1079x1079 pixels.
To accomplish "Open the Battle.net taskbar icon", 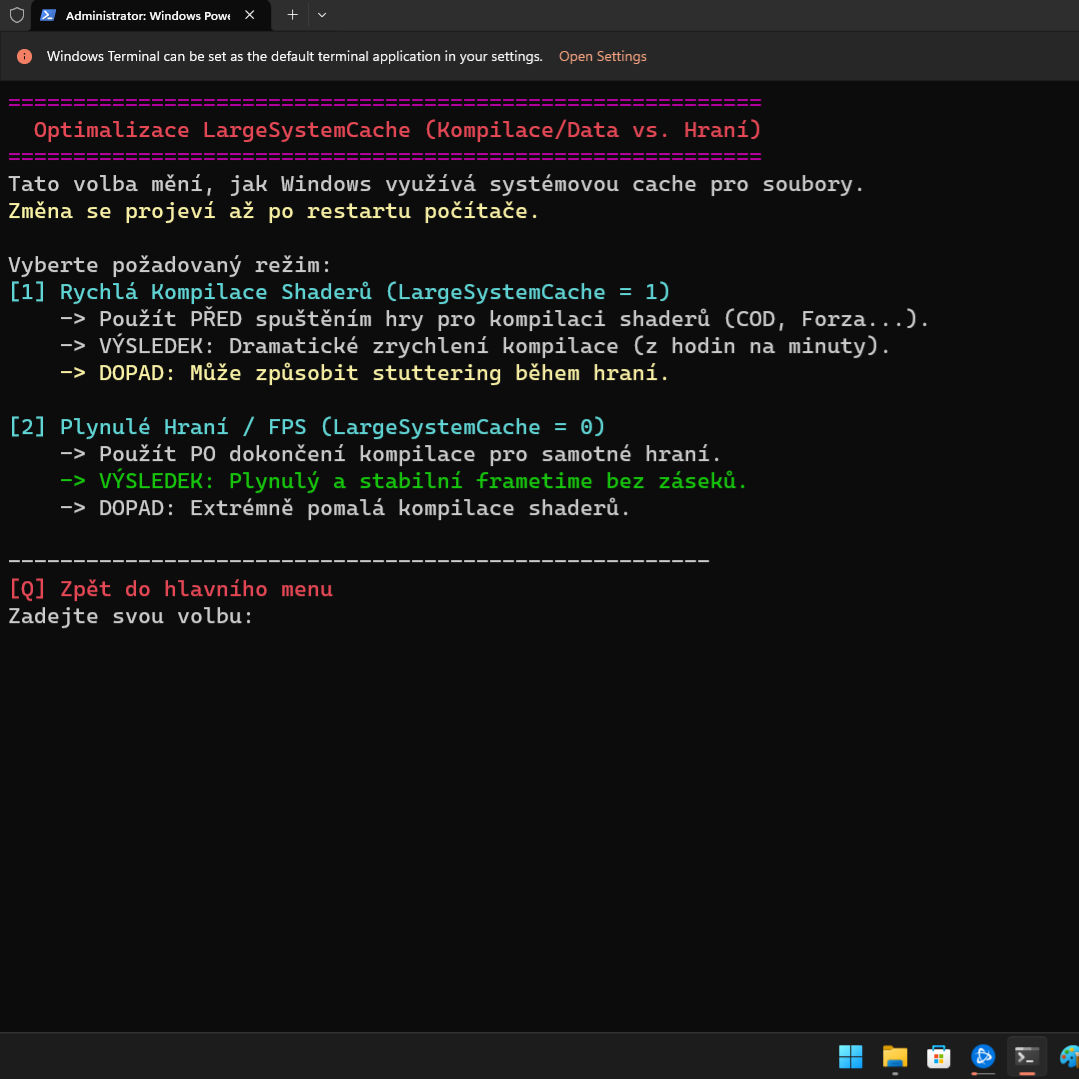I will (x=982, y=1056).
